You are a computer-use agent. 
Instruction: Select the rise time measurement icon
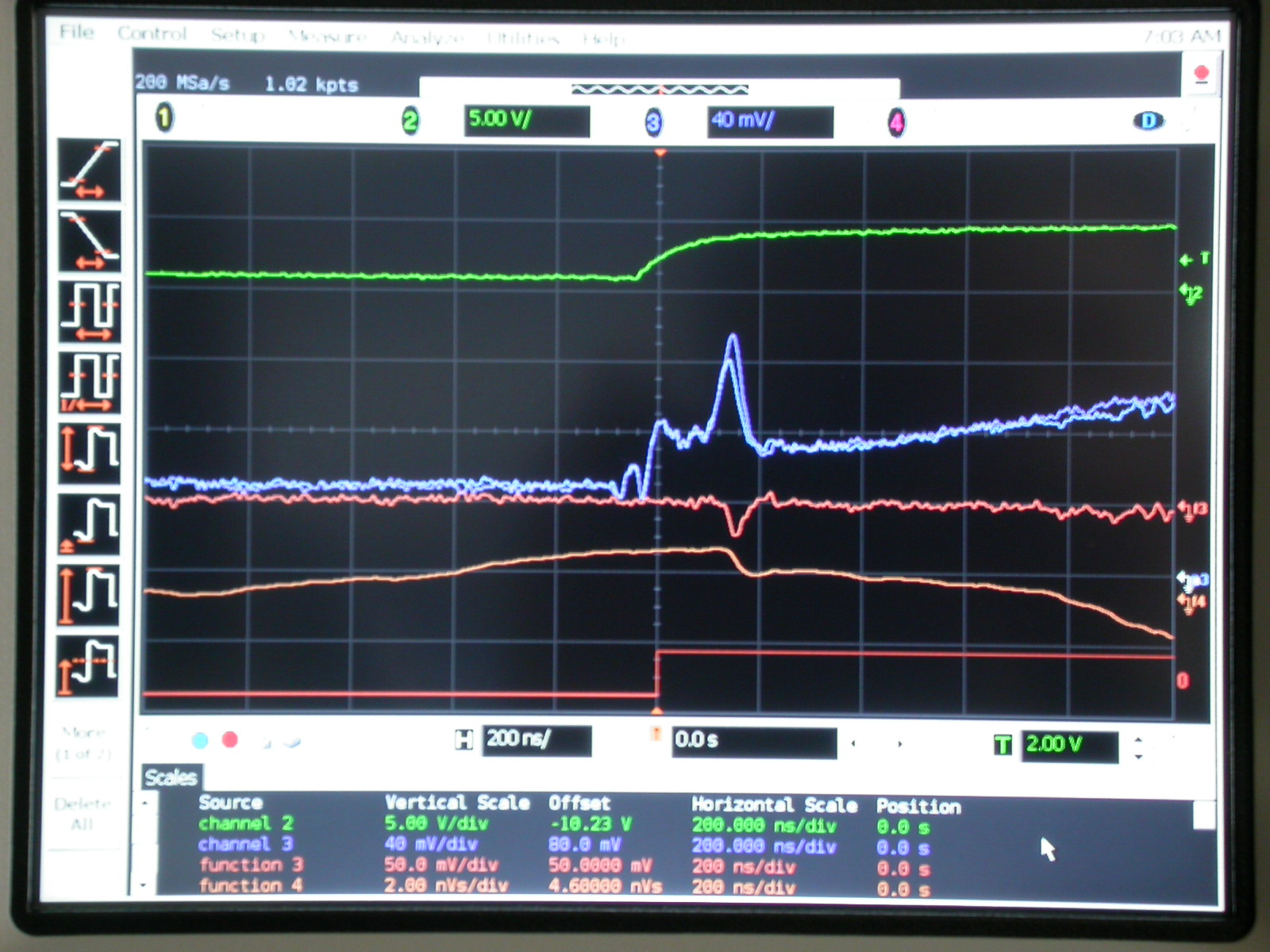tap(89, 170)
